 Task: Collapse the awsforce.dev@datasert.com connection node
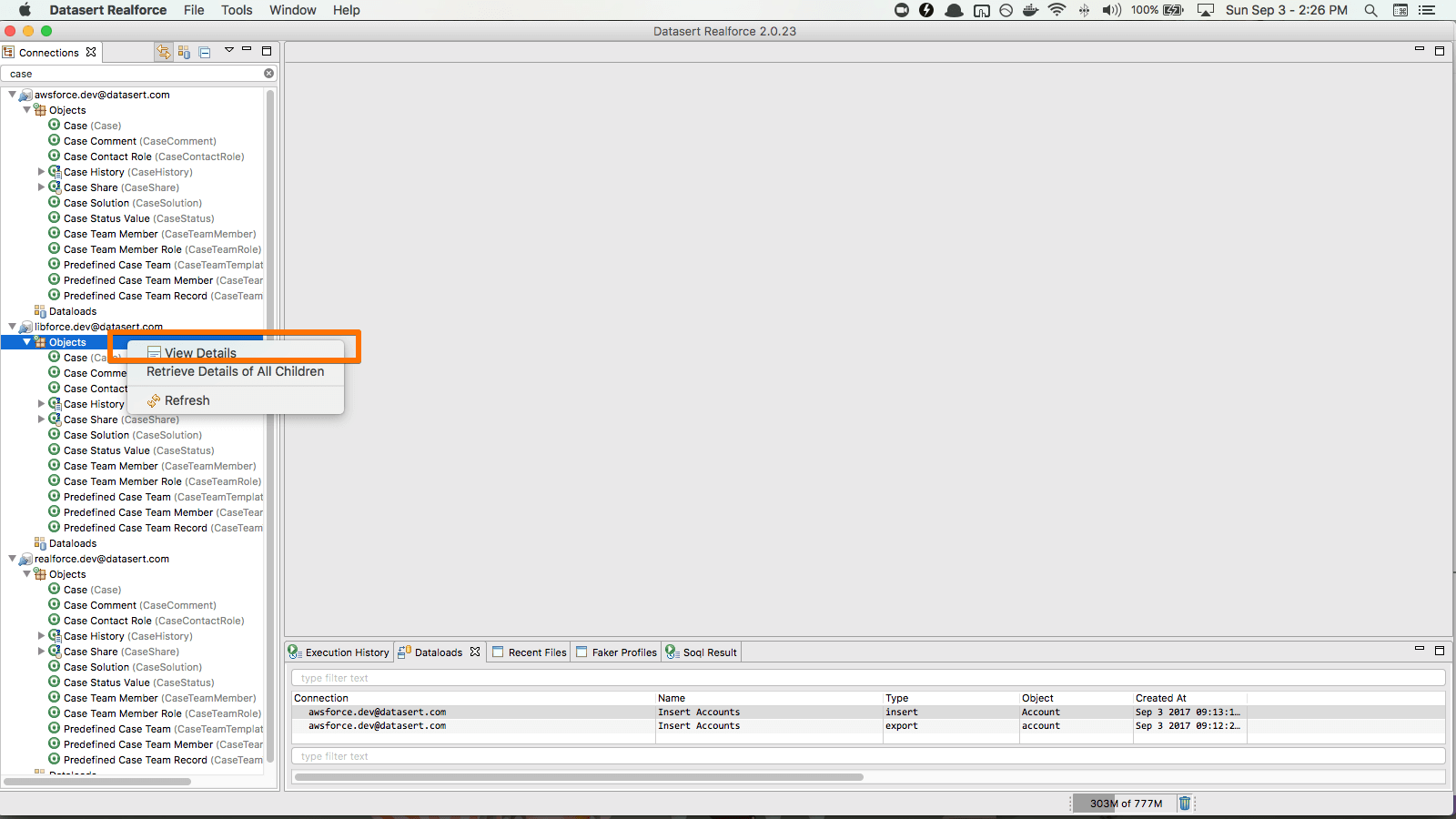pos(12,95)
